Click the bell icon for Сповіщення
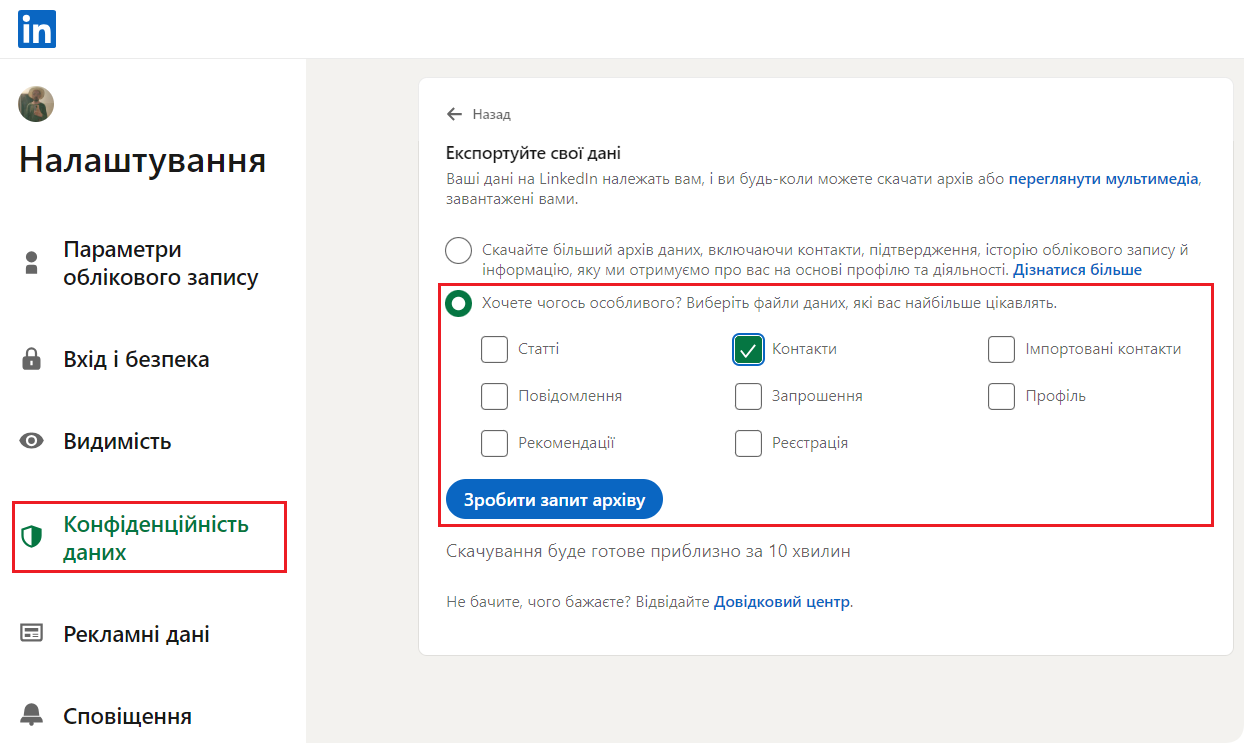Image resolution: width=1244 pixels, height=743 pixels. [32, 715]
